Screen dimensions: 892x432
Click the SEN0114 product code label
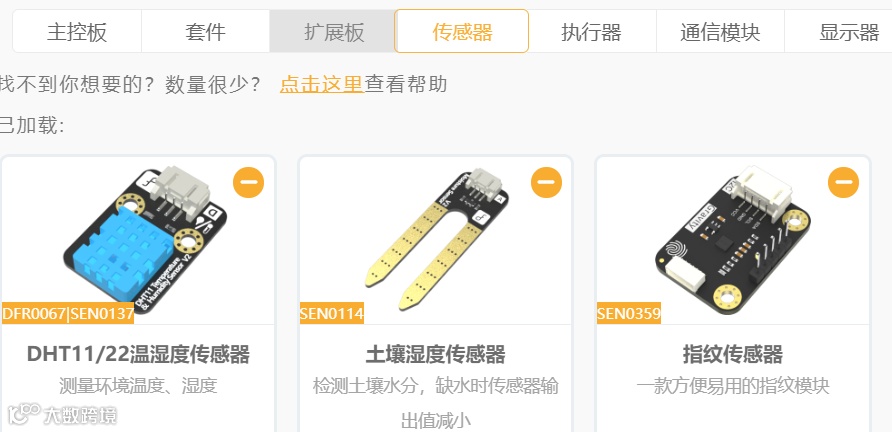(332, 313)
